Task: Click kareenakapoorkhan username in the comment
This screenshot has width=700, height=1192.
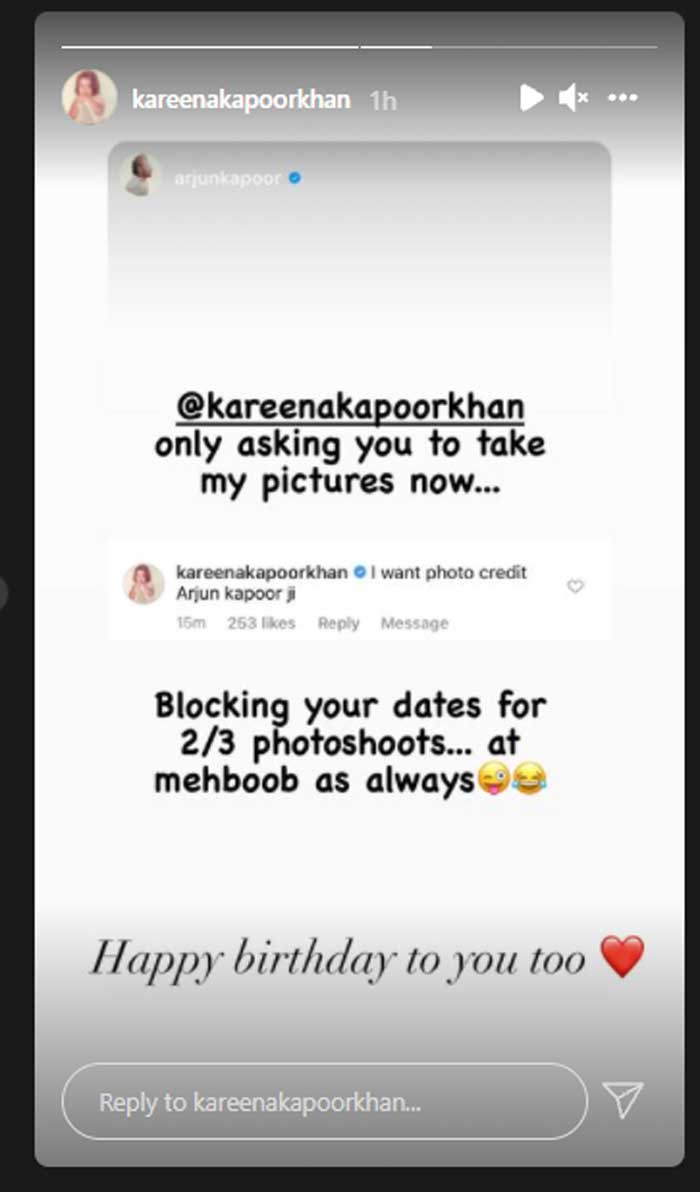Action: [x=261, y=572]
